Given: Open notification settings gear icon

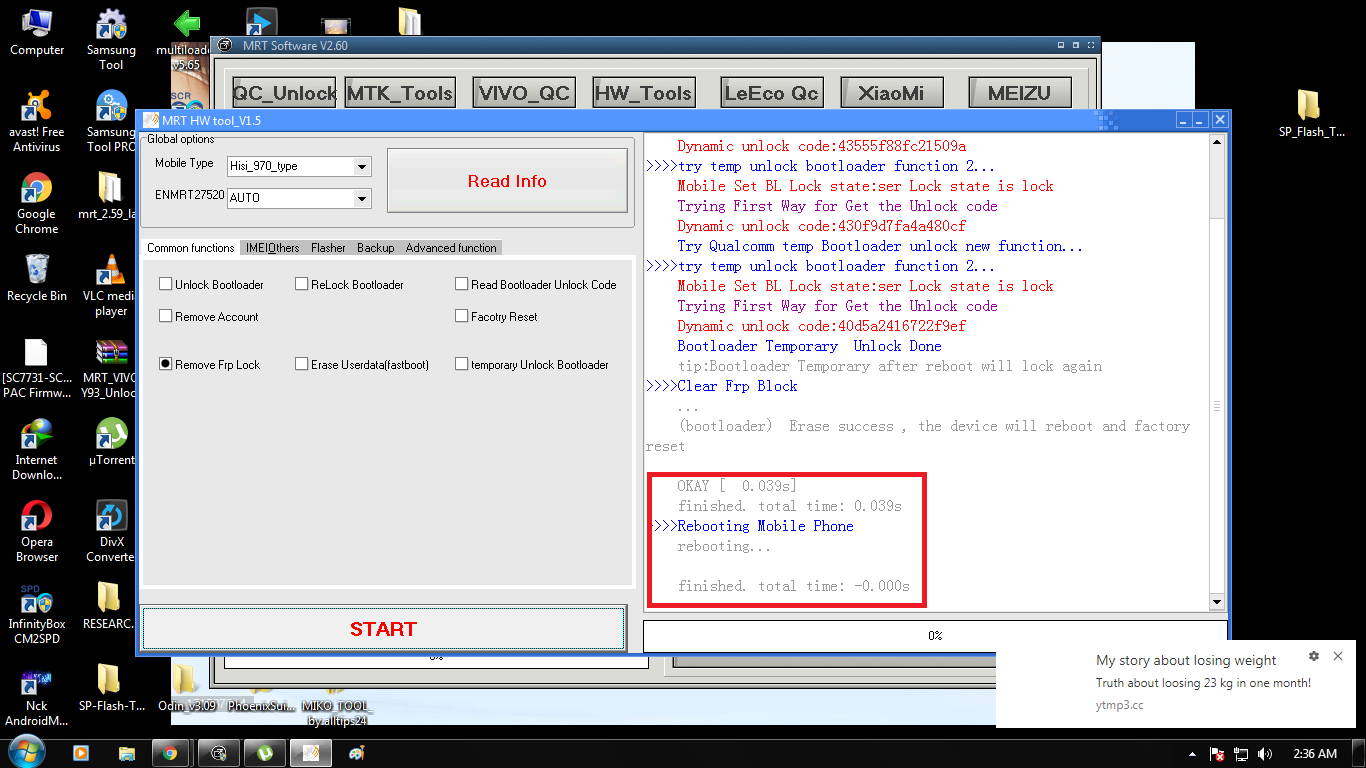Looking at the screenshot, I should (x=1314, y=656).
